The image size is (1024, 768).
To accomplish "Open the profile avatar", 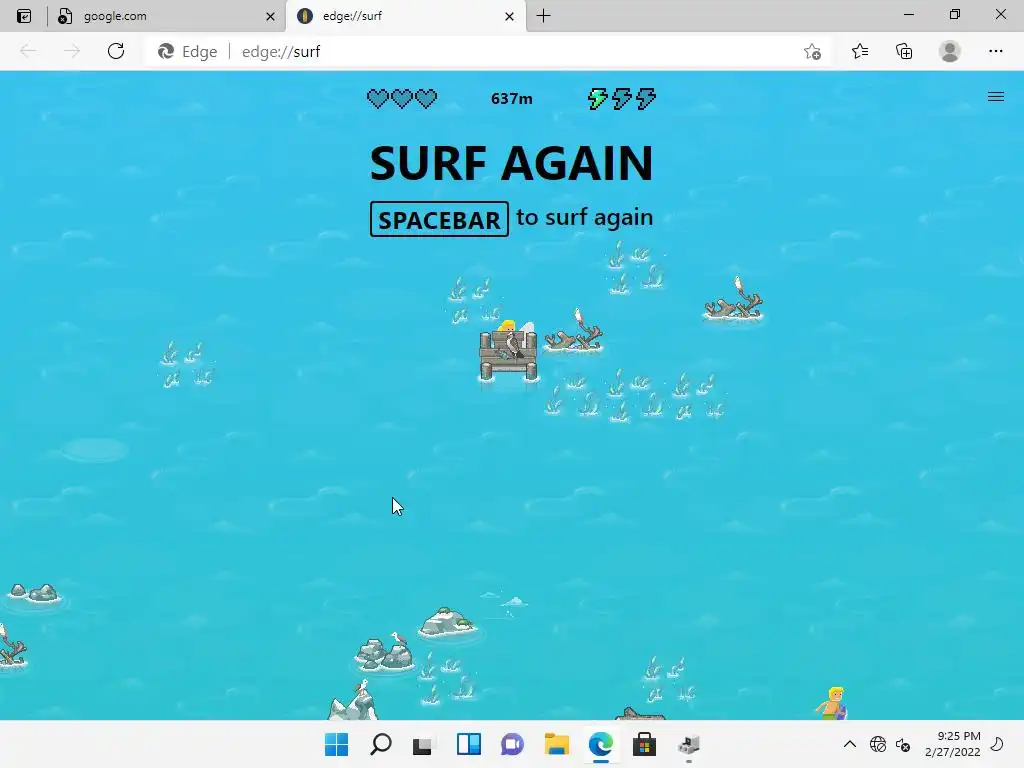I will (x=950, y=51).
